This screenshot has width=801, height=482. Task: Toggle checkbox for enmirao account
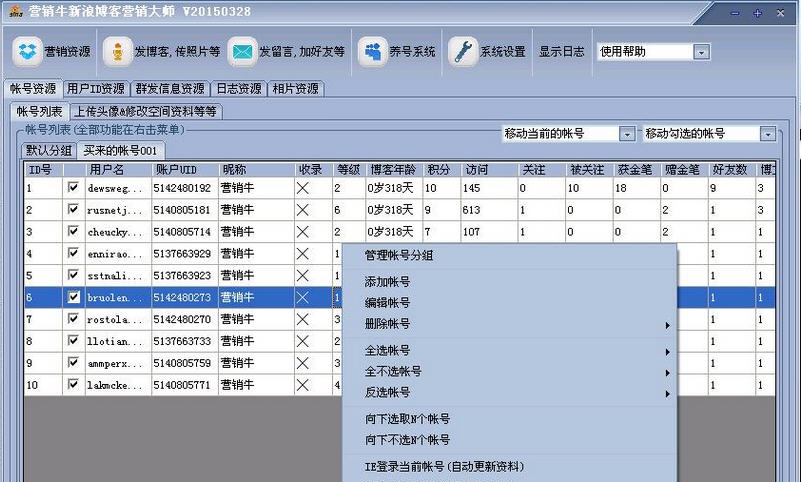click(x=74, y=253)
